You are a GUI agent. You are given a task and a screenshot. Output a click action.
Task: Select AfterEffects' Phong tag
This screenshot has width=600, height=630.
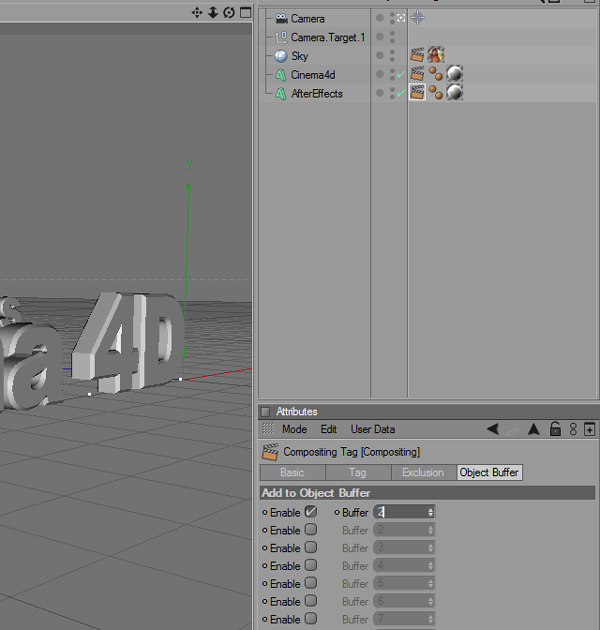point(436,92)
